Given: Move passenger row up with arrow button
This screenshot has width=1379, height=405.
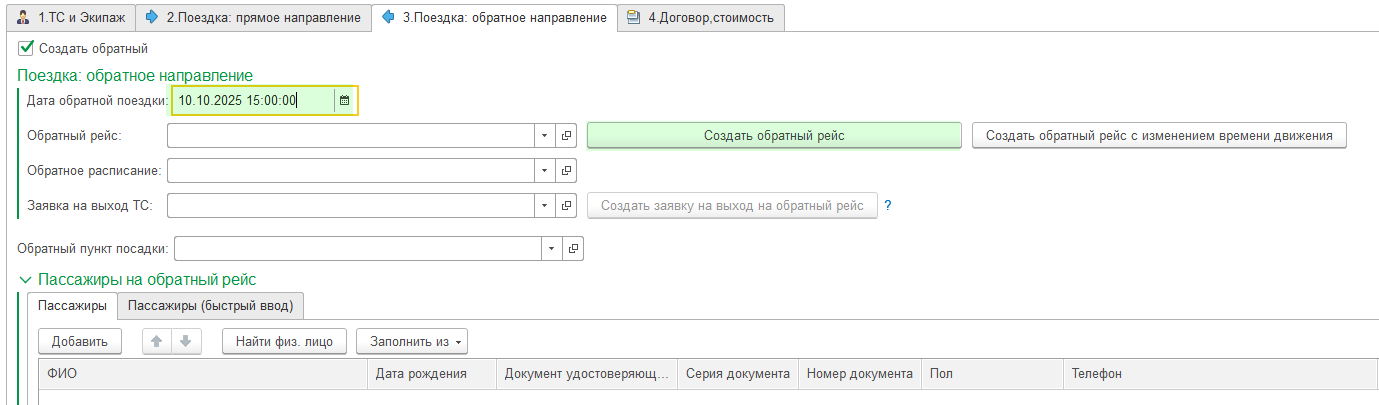Looking at the screenshot, I should pyautogui.click(x=157, y=341).
